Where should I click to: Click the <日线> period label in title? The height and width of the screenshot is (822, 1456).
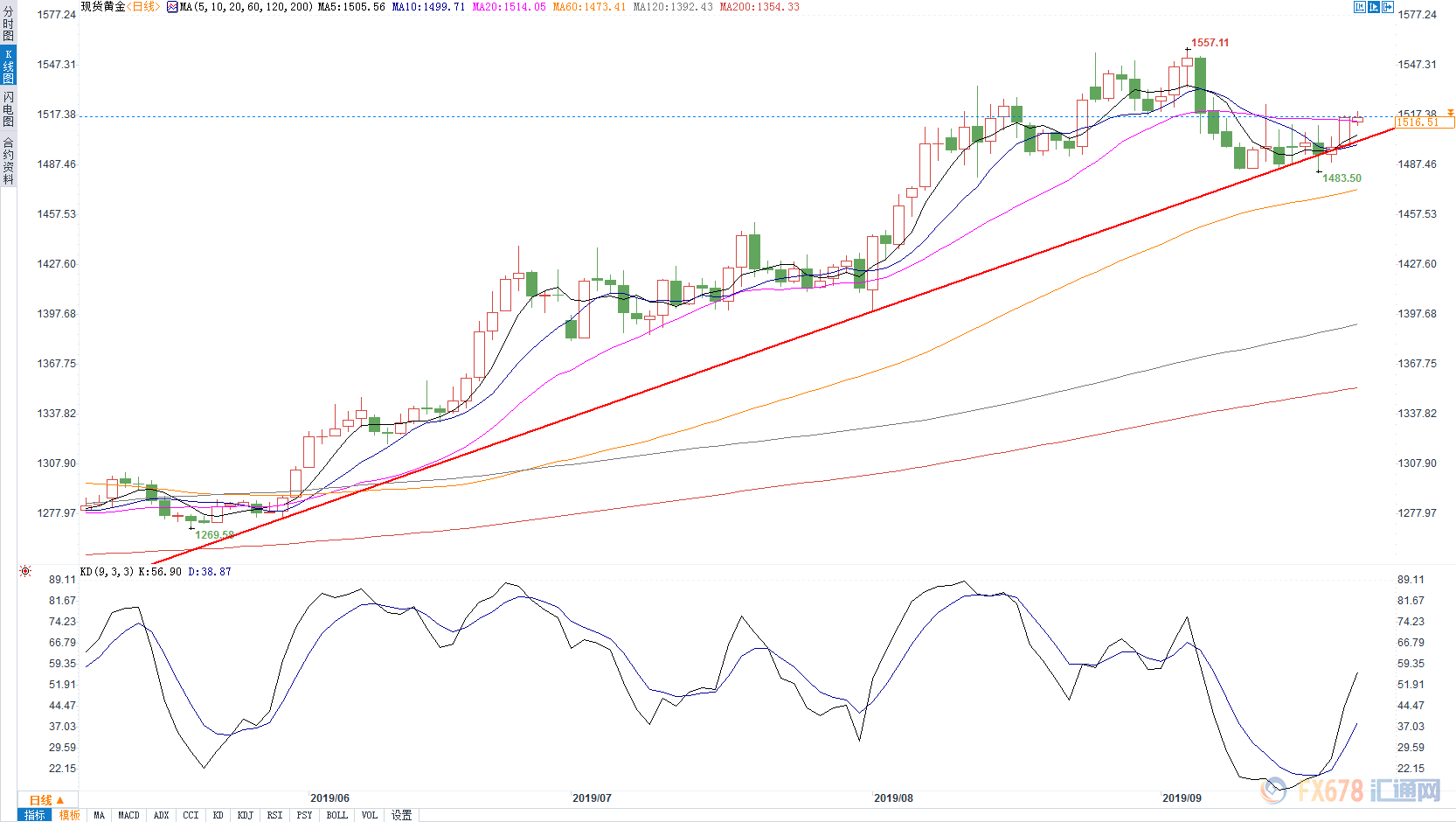(142, 7)
